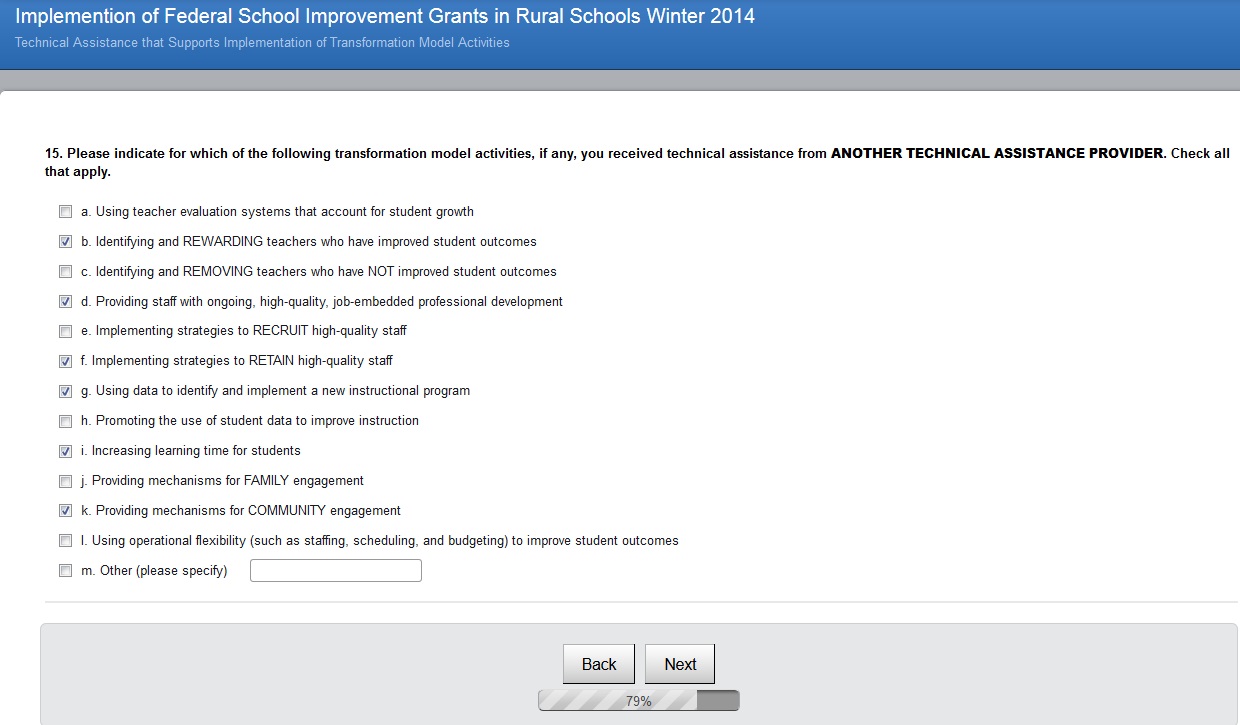Uncheck option f RETAIN high-quality staff checkbox
The height and width of the screenshot is (725, 1240).
pos(66,361)
